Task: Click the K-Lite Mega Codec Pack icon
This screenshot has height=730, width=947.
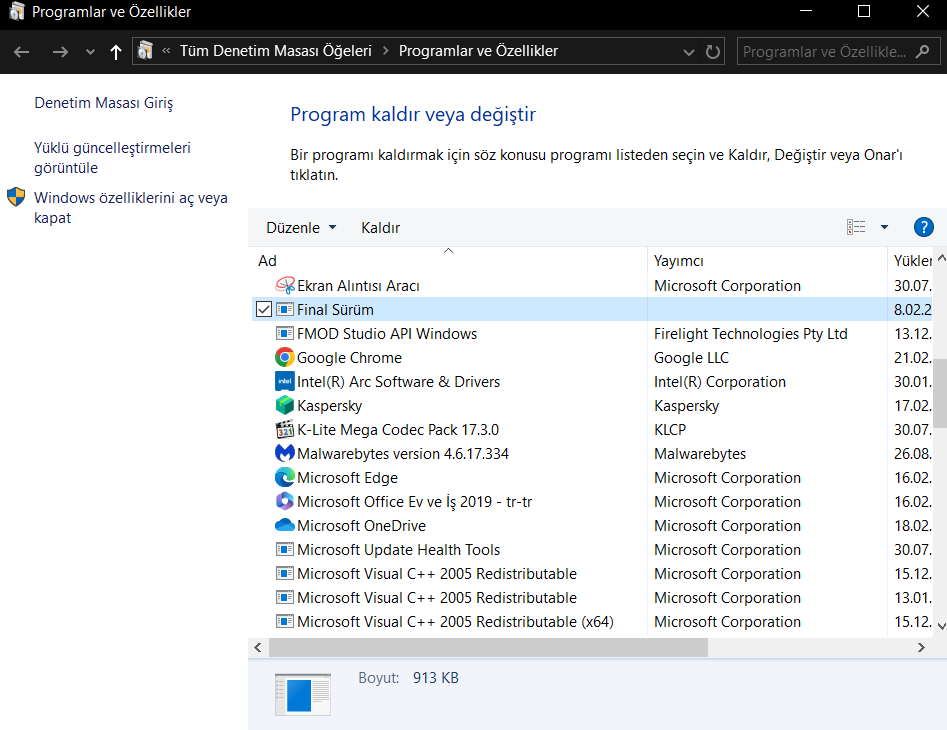Action: point(284,429)
